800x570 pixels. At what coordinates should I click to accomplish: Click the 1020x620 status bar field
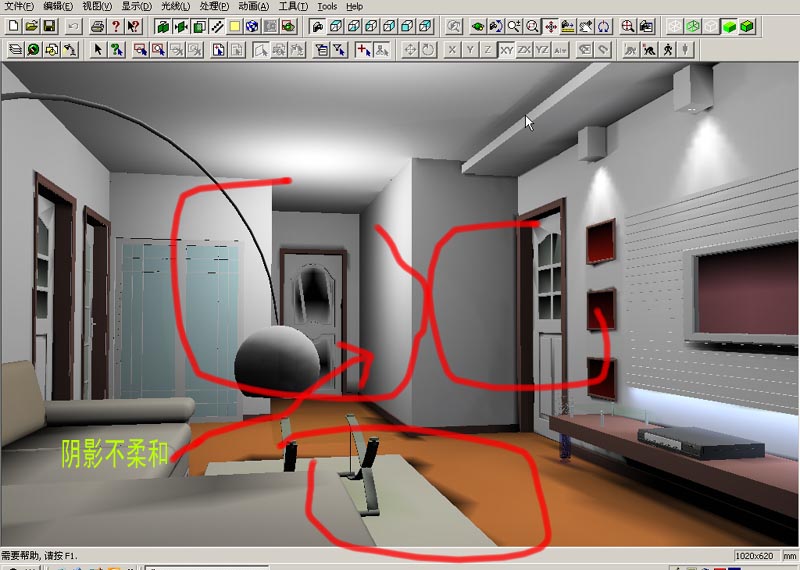(756, 556)
